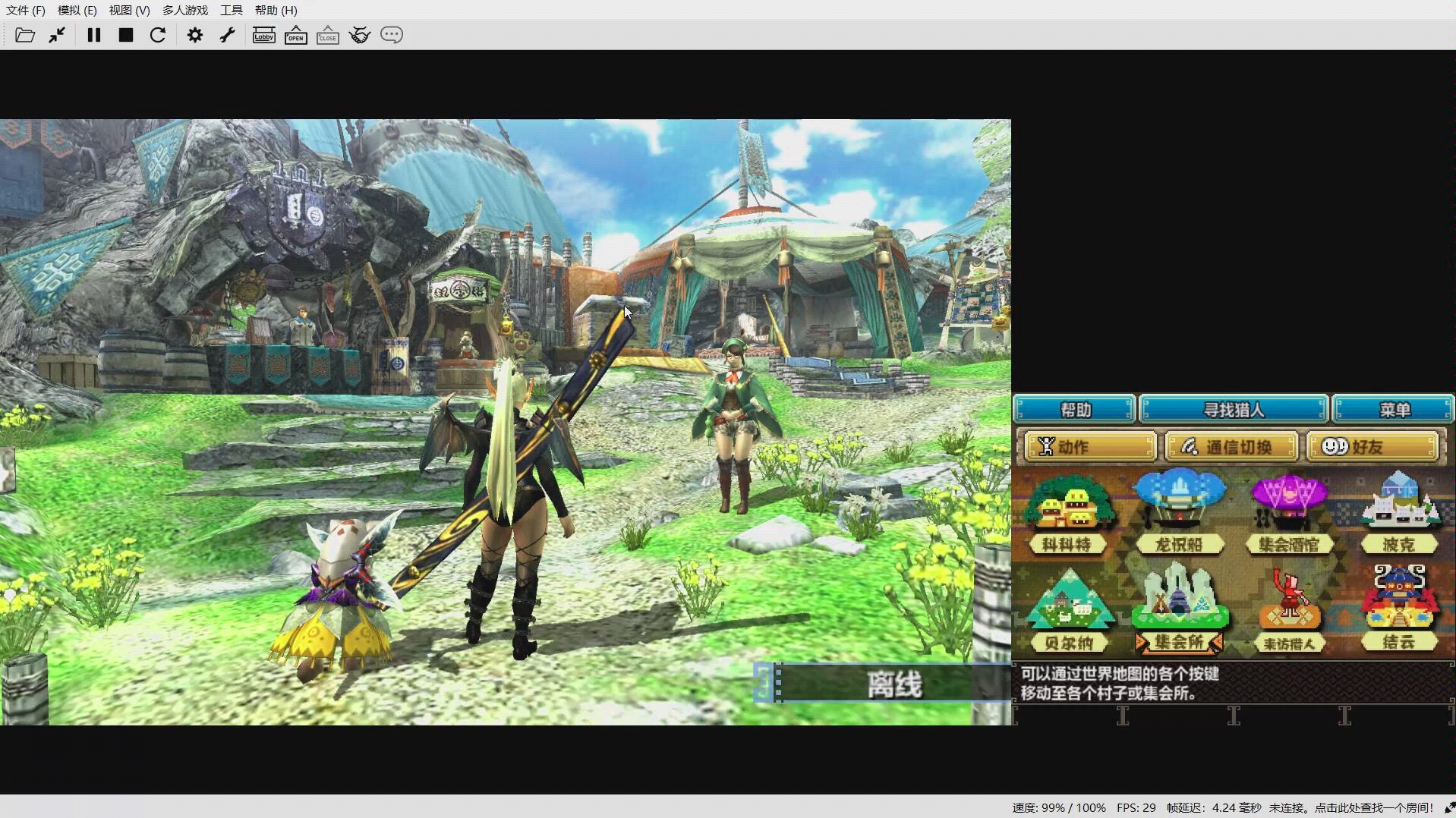Image resolution: width=1456 pixels, height=818 pixels.
Task: Open the 模拟 (E) menu
Action: (x=77, y=10)
